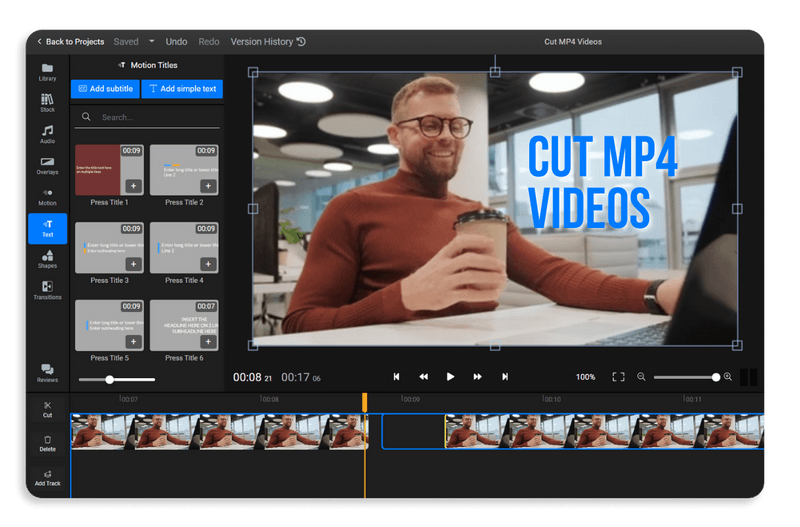Open Version History
800x527 pixels.
coord(268,42)
